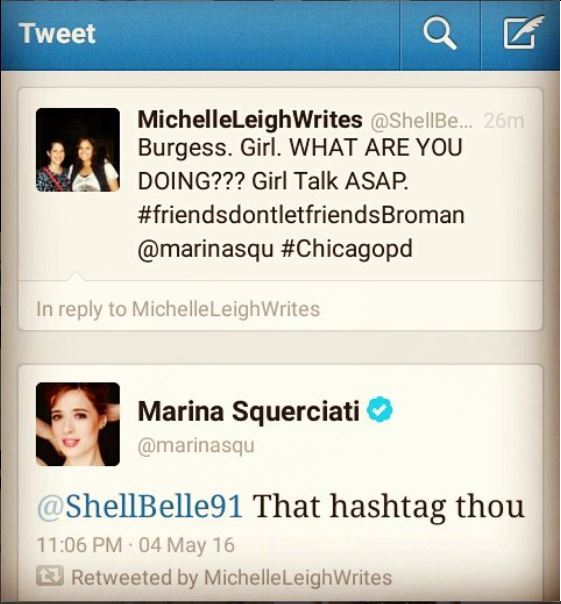Open the search magnifier icon

pos(440,34)
